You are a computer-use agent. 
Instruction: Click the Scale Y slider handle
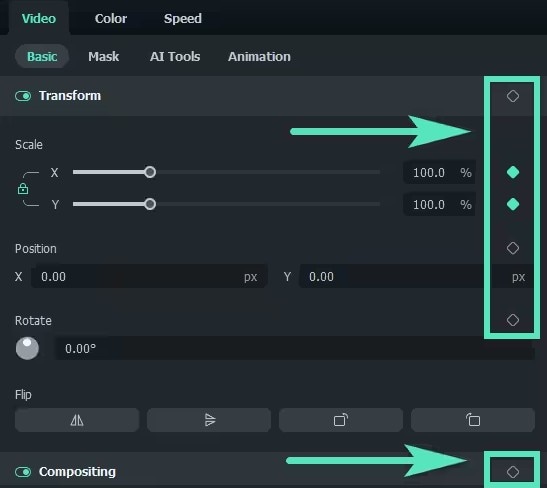150,204
